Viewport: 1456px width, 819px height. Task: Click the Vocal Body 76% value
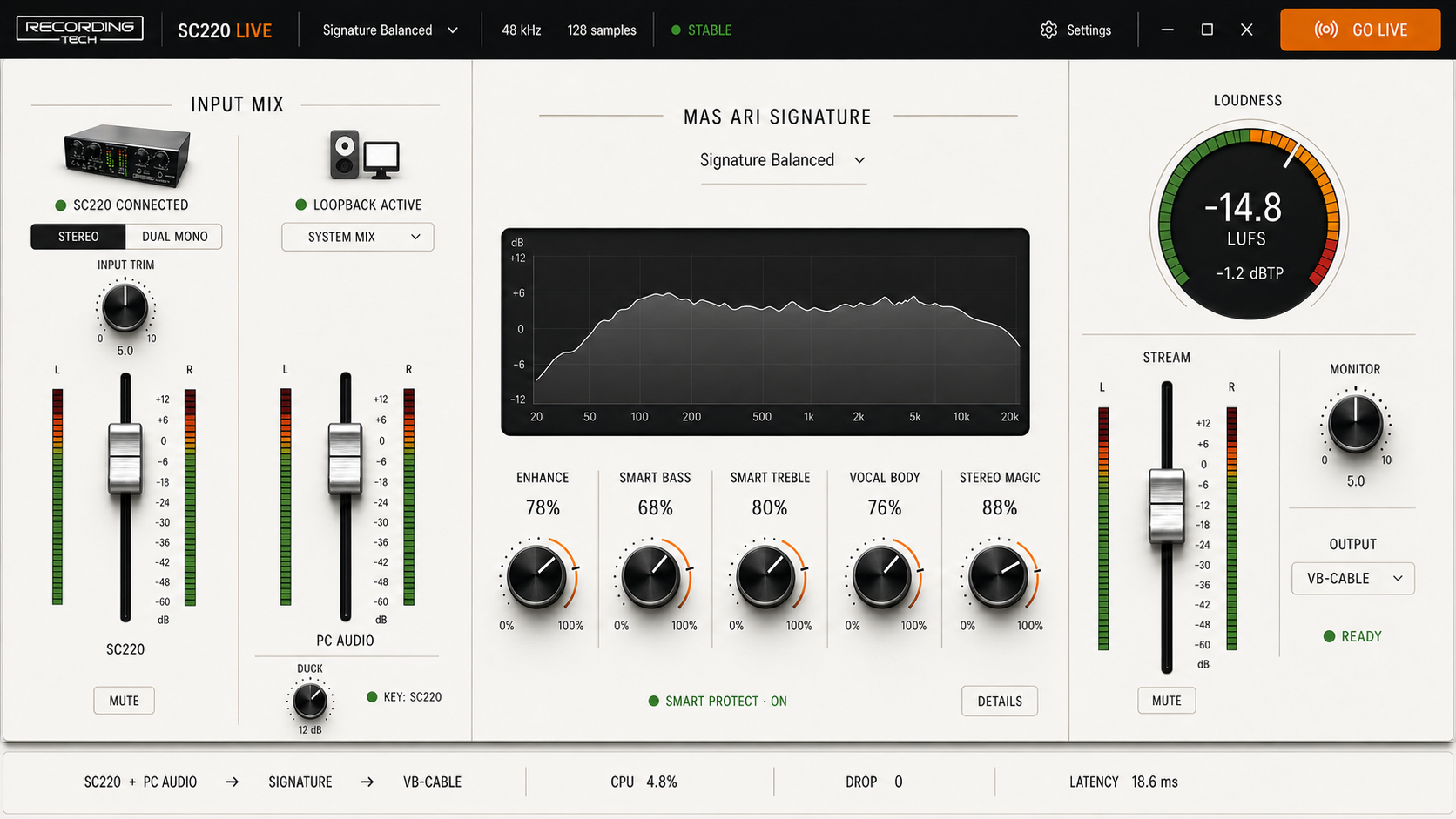tap(885, 507)
